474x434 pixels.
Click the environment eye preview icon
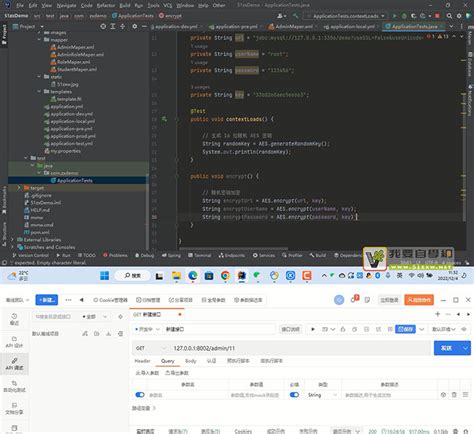click(464, 329)
